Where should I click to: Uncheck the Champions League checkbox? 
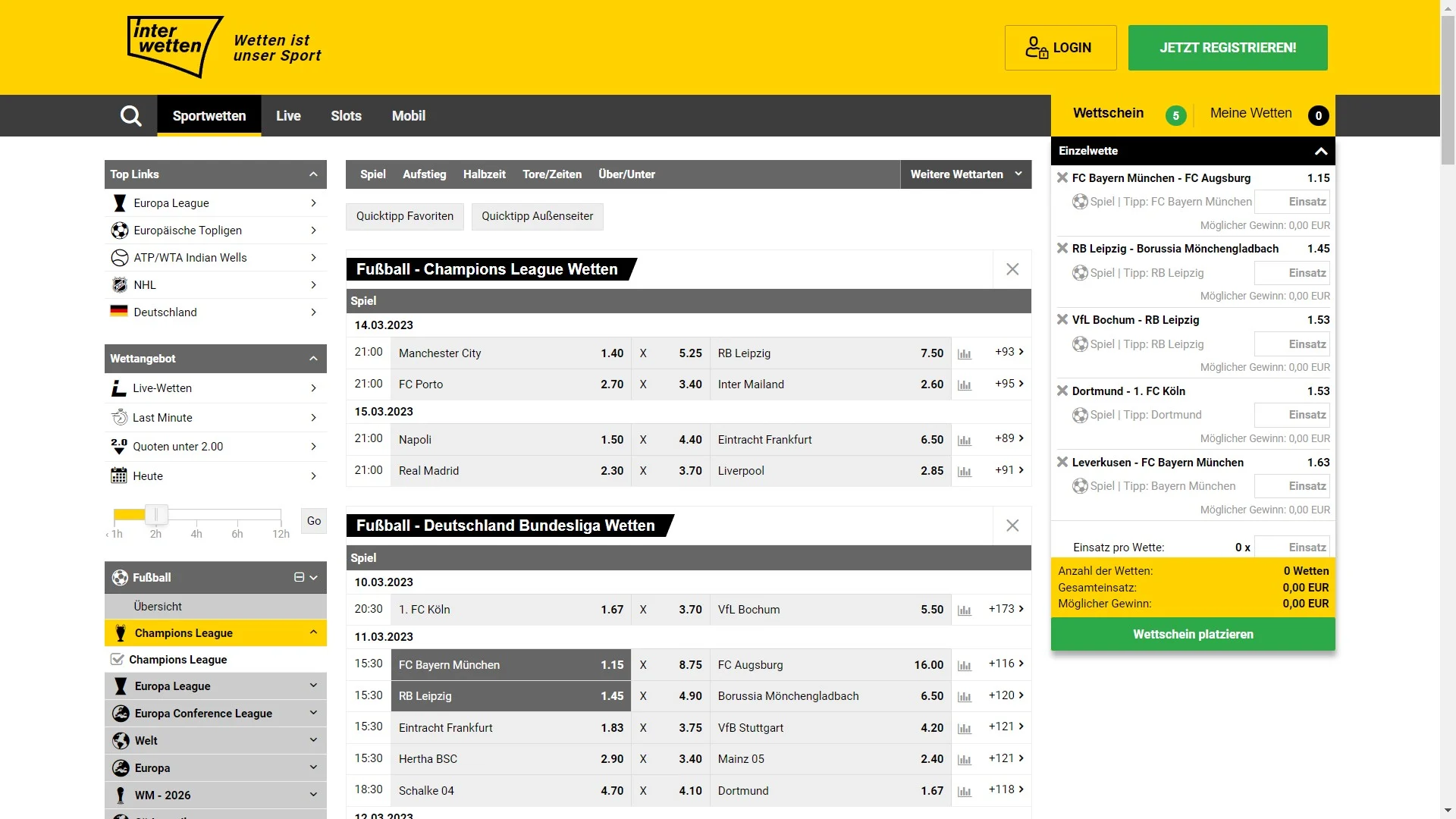(x=118, y=659)
